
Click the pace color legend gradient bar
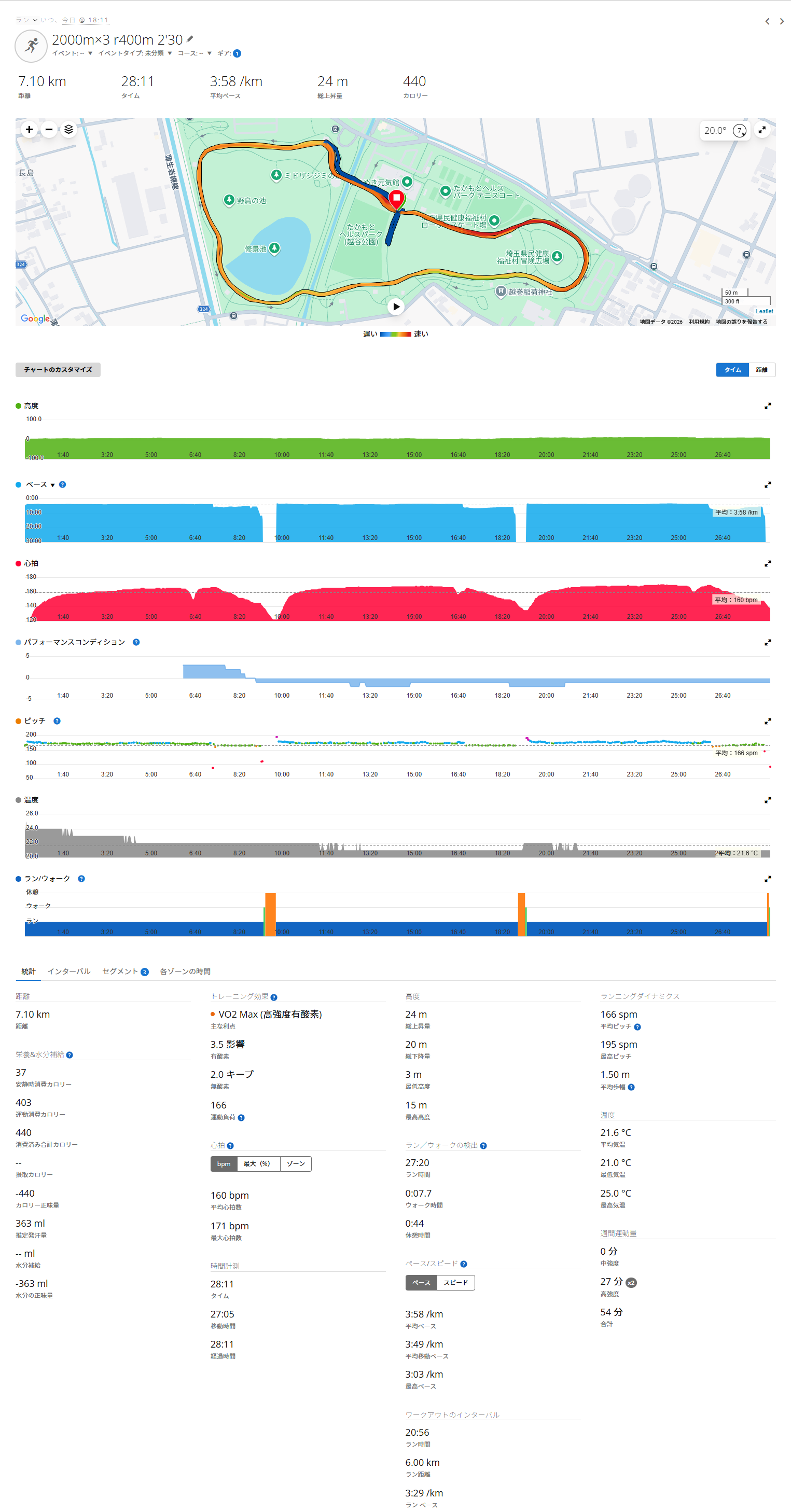pos(395,334)
